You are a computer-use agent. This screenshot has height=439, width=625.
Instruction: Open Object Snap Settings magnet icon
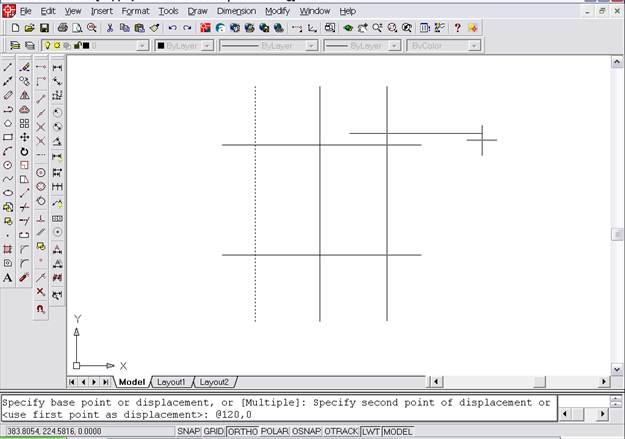[x=41, y=309]
